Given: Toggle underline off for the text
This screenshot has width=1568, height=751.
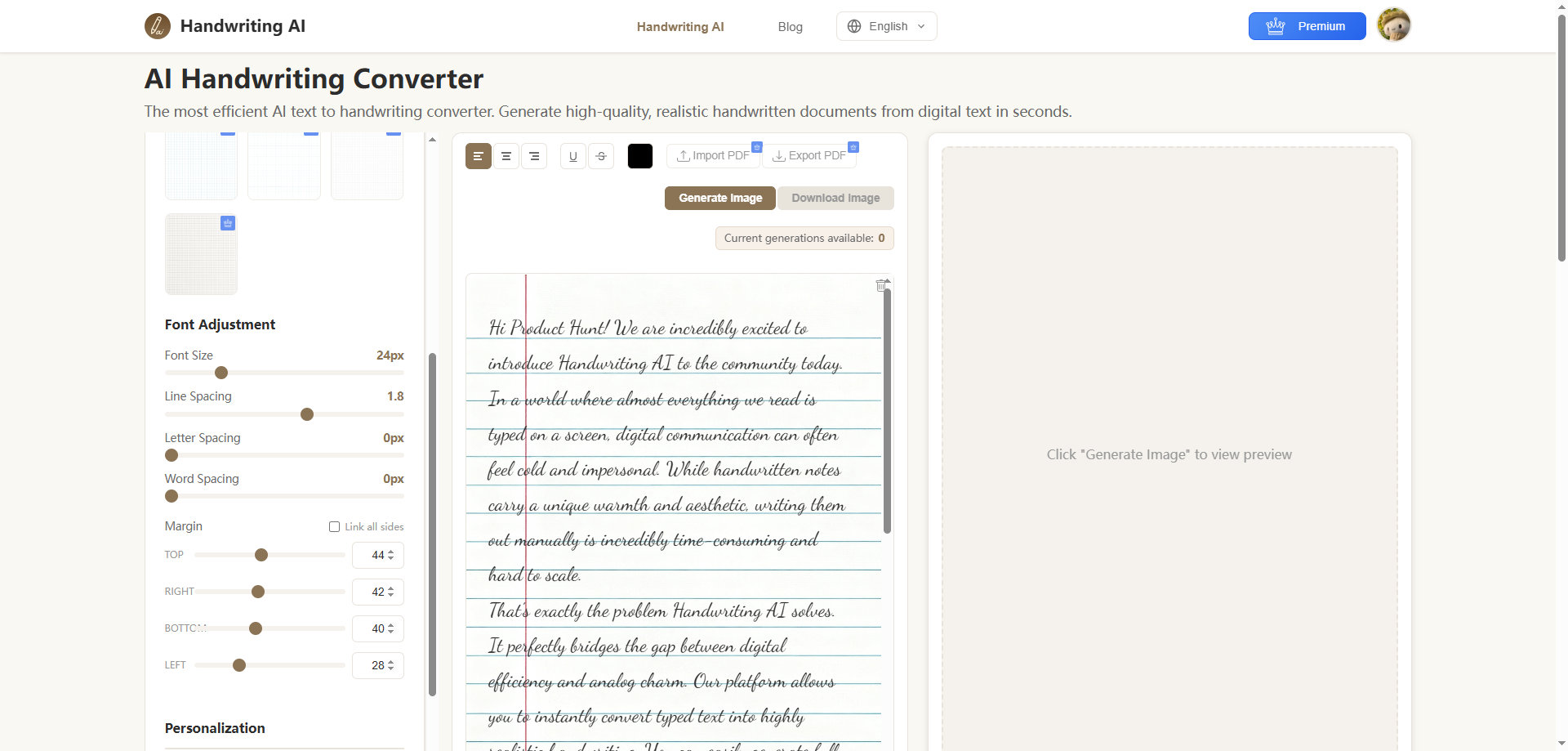Looking at the screenshot, I should (x=572, y=156).
